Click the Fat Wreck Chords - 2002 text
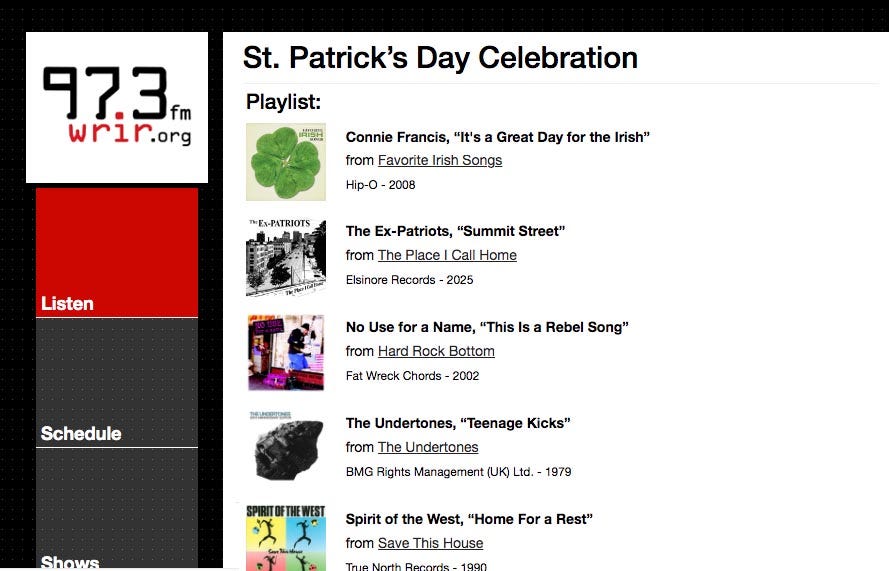Screen dimensions: 889x571 pyautogui.click(x=412, y=376)
